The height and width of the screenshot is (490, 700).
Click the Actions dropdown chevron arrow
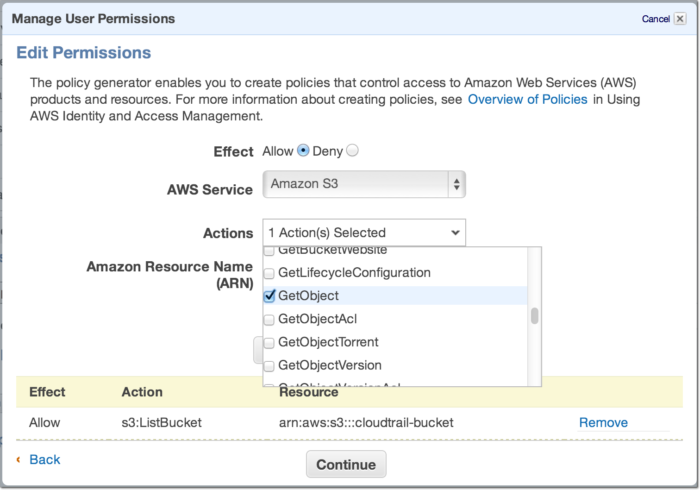(x=455, y=232)
